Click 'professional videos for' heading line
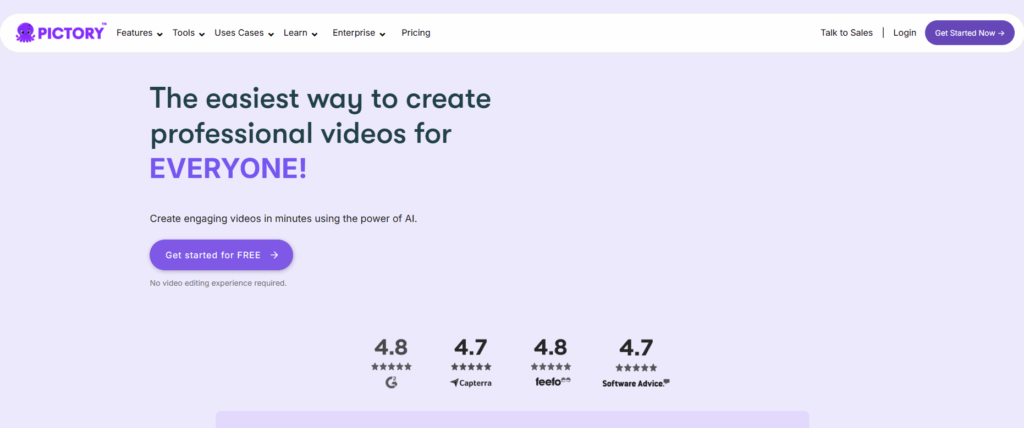The image size is (1024, 428). [x=300, y=135]
